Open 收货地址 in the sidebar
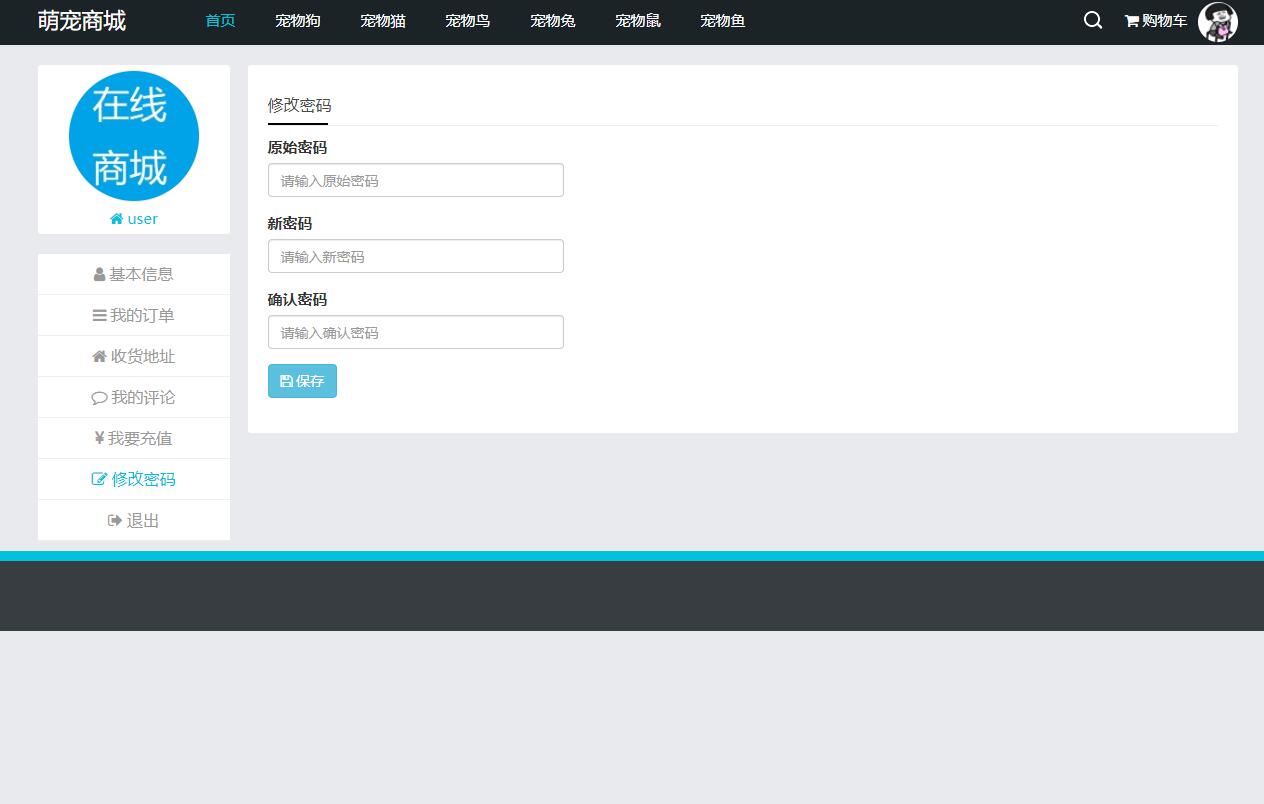This screenshot has height=804, width=1264. click(x=134, y=356)
